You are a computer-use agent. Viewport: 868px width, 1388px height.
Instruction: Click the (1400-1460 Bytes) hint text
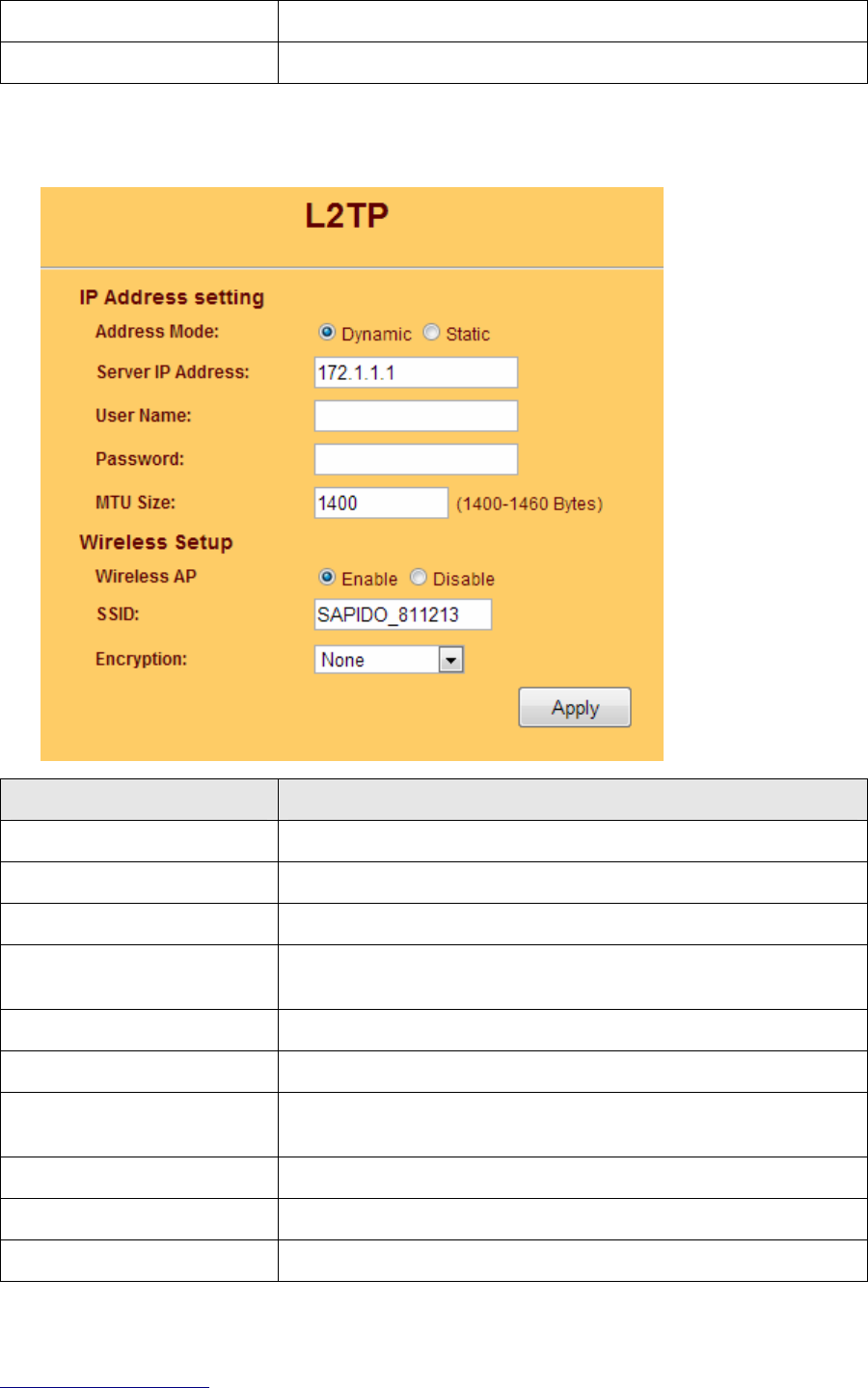(529, 503)
